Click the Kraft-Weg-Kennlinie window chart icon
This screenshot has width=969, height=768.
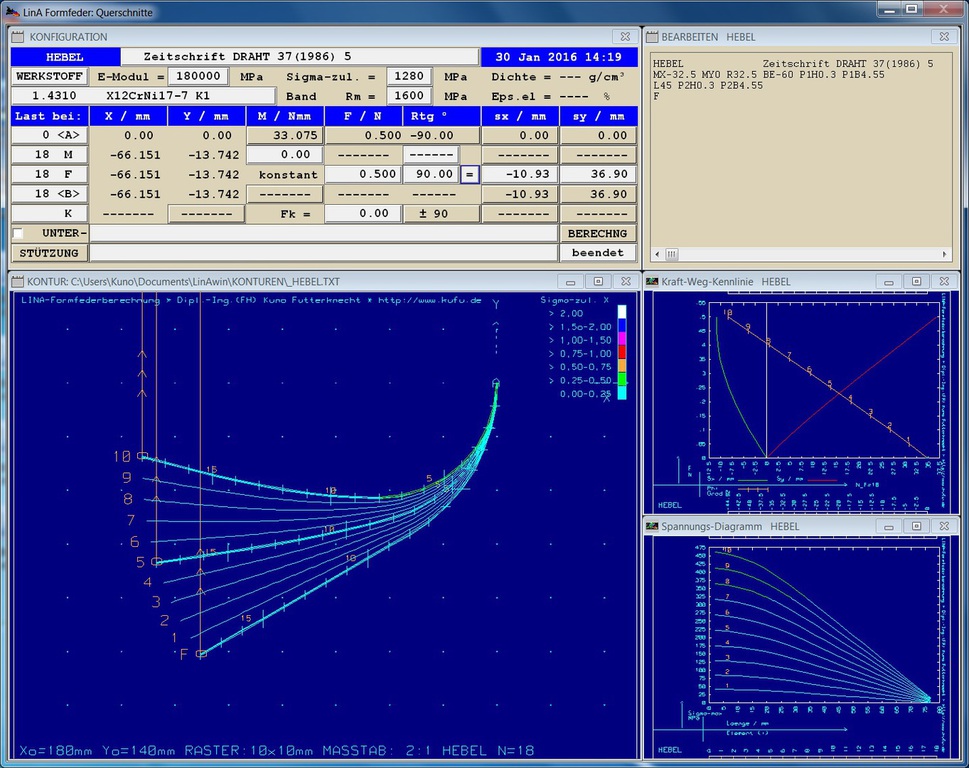point(651,282)
